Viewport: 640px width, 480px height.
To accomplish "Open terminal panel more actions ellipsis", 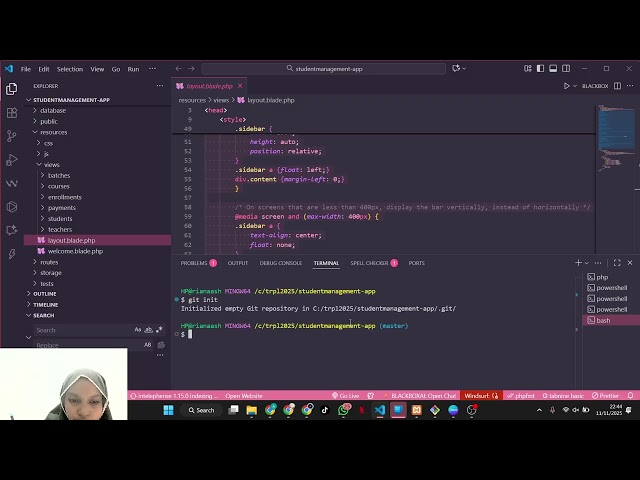I will click(598, 263).
